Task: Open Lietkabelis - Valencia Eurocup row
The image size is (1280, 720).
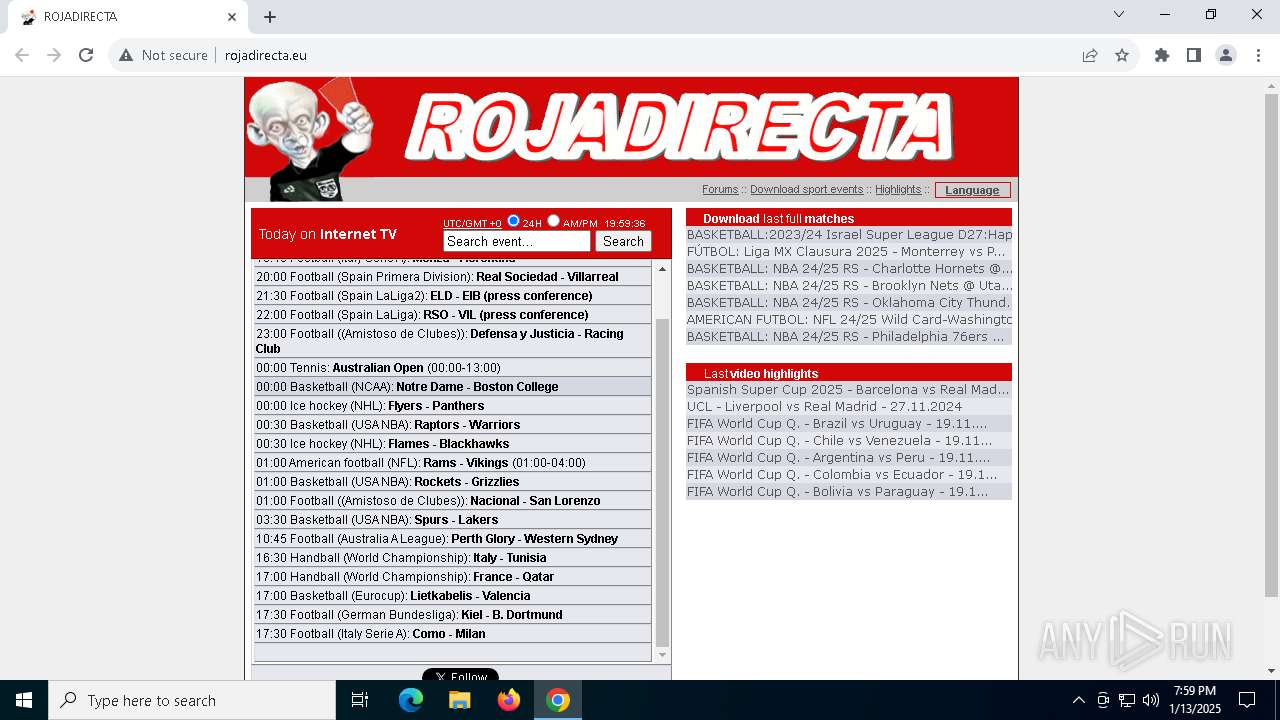Action: [452, 596]
